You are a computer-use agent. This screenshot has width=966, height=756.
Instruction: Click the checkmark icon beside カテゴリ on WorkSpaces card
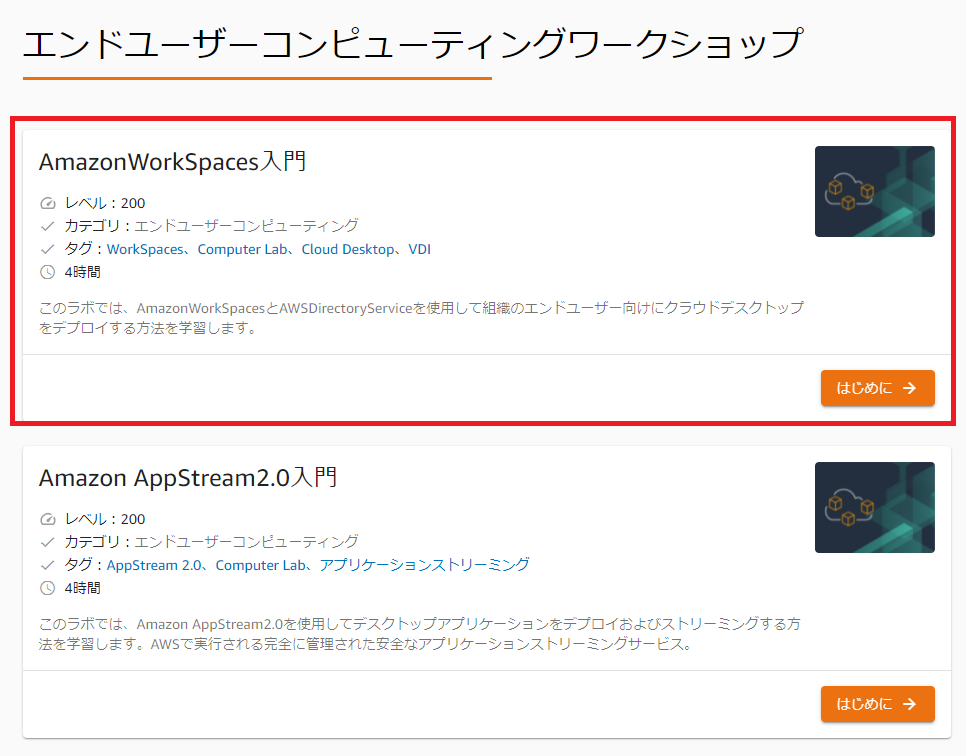pyautogui.click(x=46, y=225)
